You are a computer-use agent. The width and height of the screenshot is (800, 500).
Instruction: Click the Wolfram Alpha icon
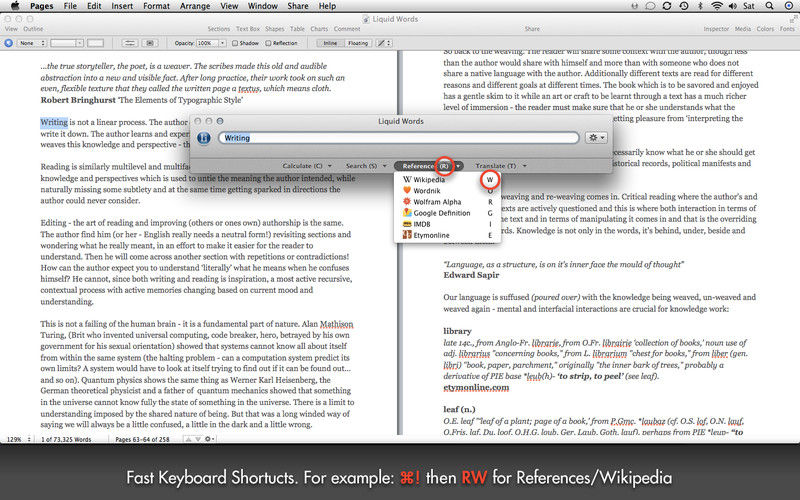click(407, 202)
